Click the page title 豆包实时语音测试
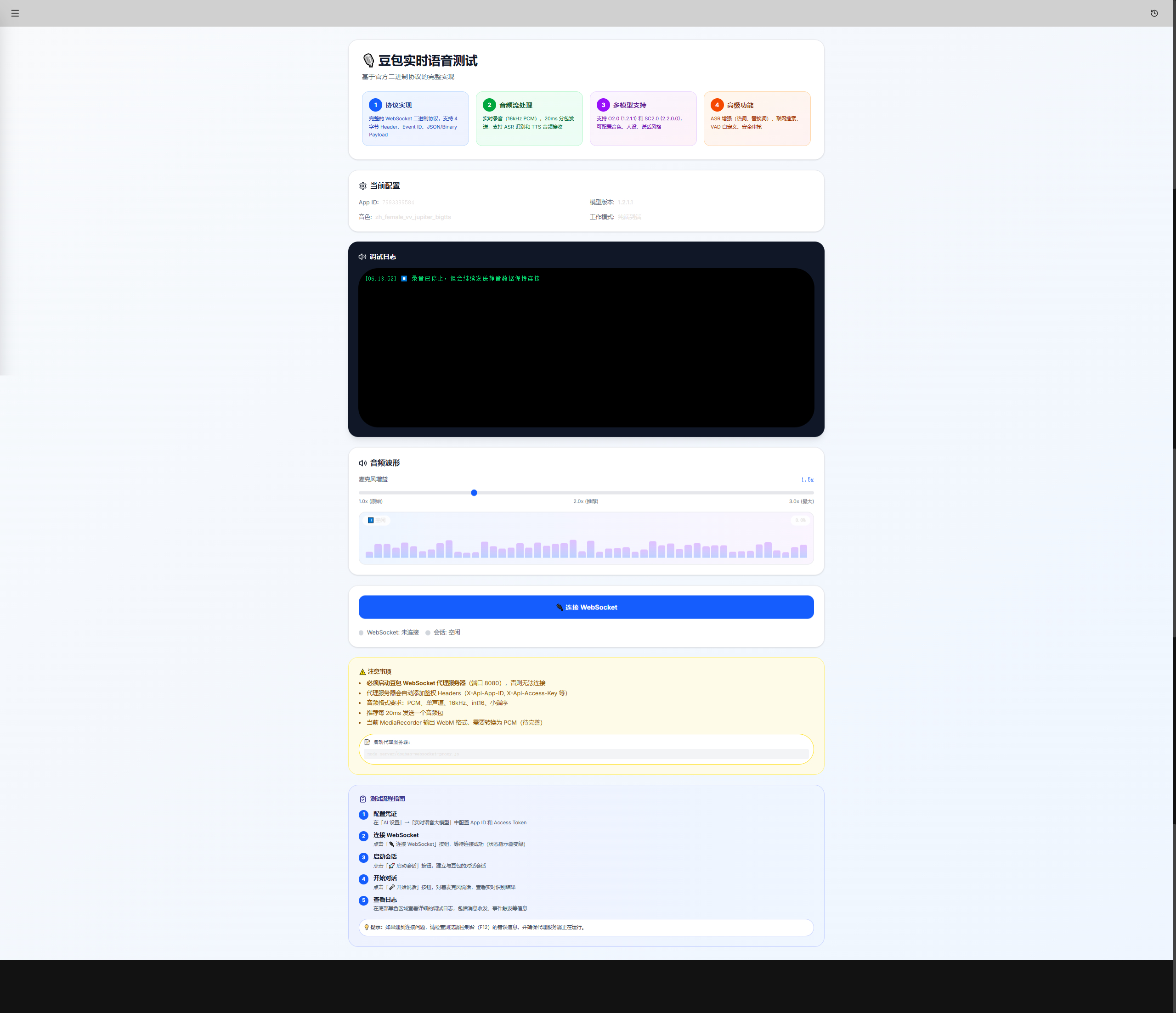Image resolution: width=1176 pixels, height=1013 pixels. click(x=428, y=61)
